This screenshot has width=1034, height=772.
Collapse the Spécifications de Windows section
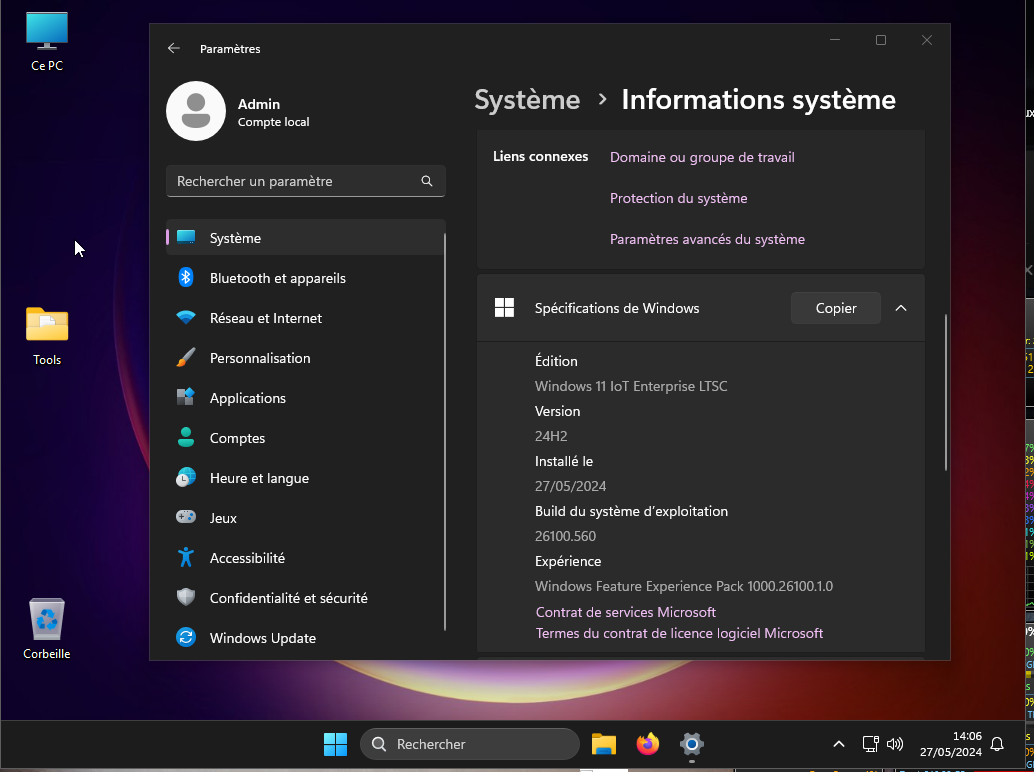click(x=901, y=308)
